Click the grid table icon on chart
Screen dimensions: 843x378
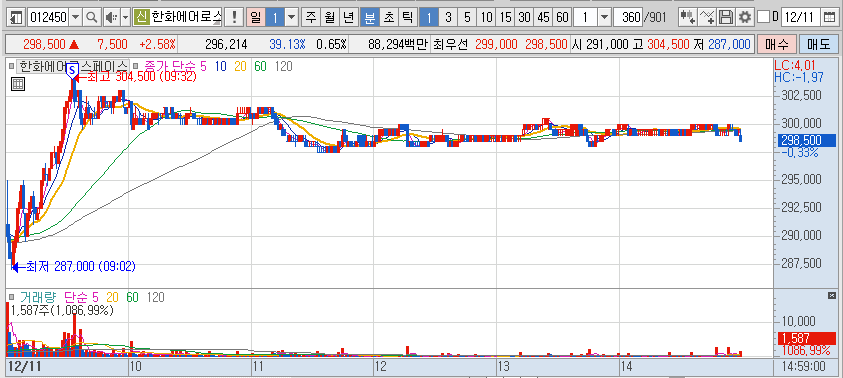pos(17,84)
